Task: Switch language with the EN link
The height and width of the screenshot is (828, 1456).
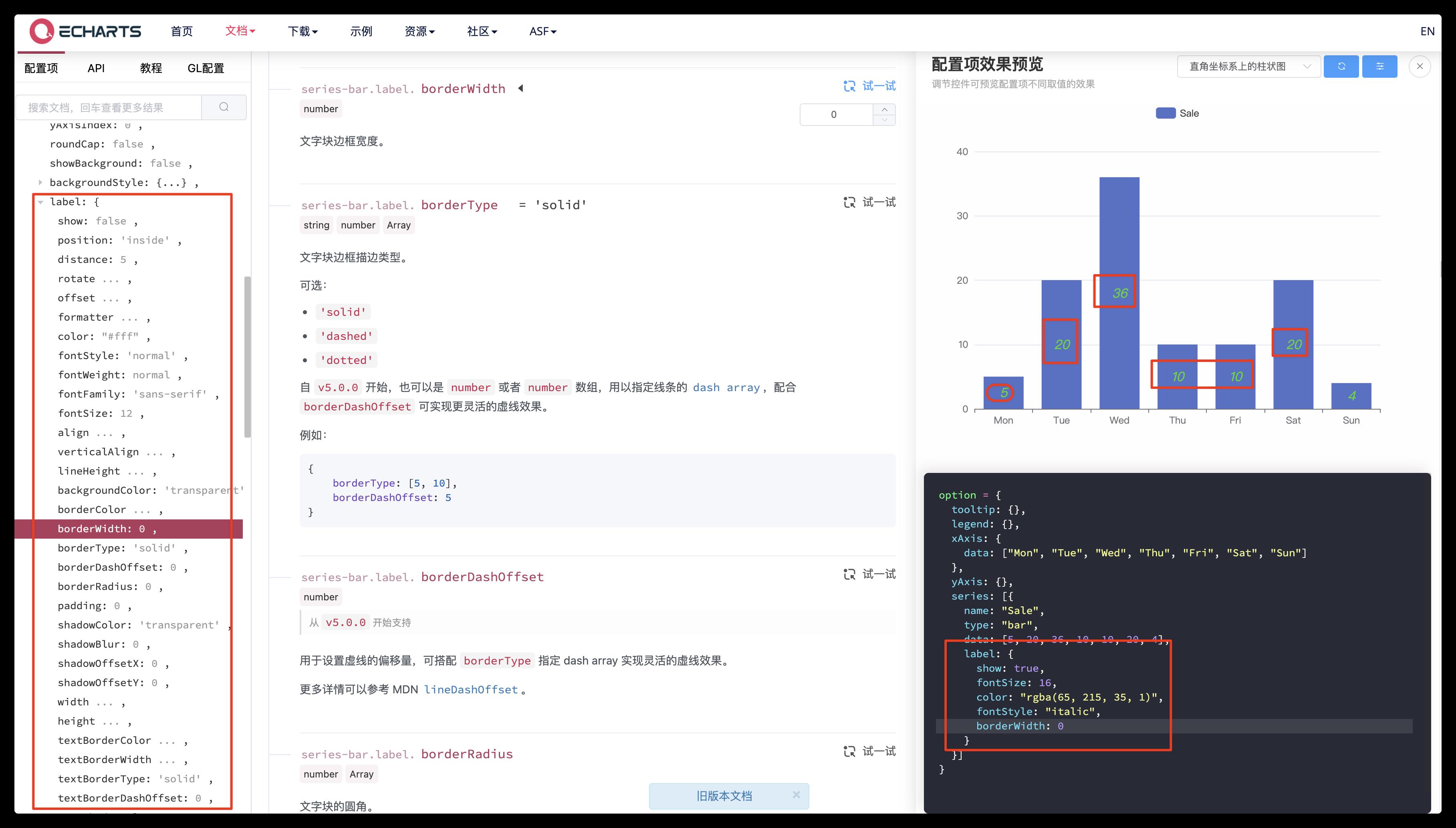Action: (x=1427, y=31)
